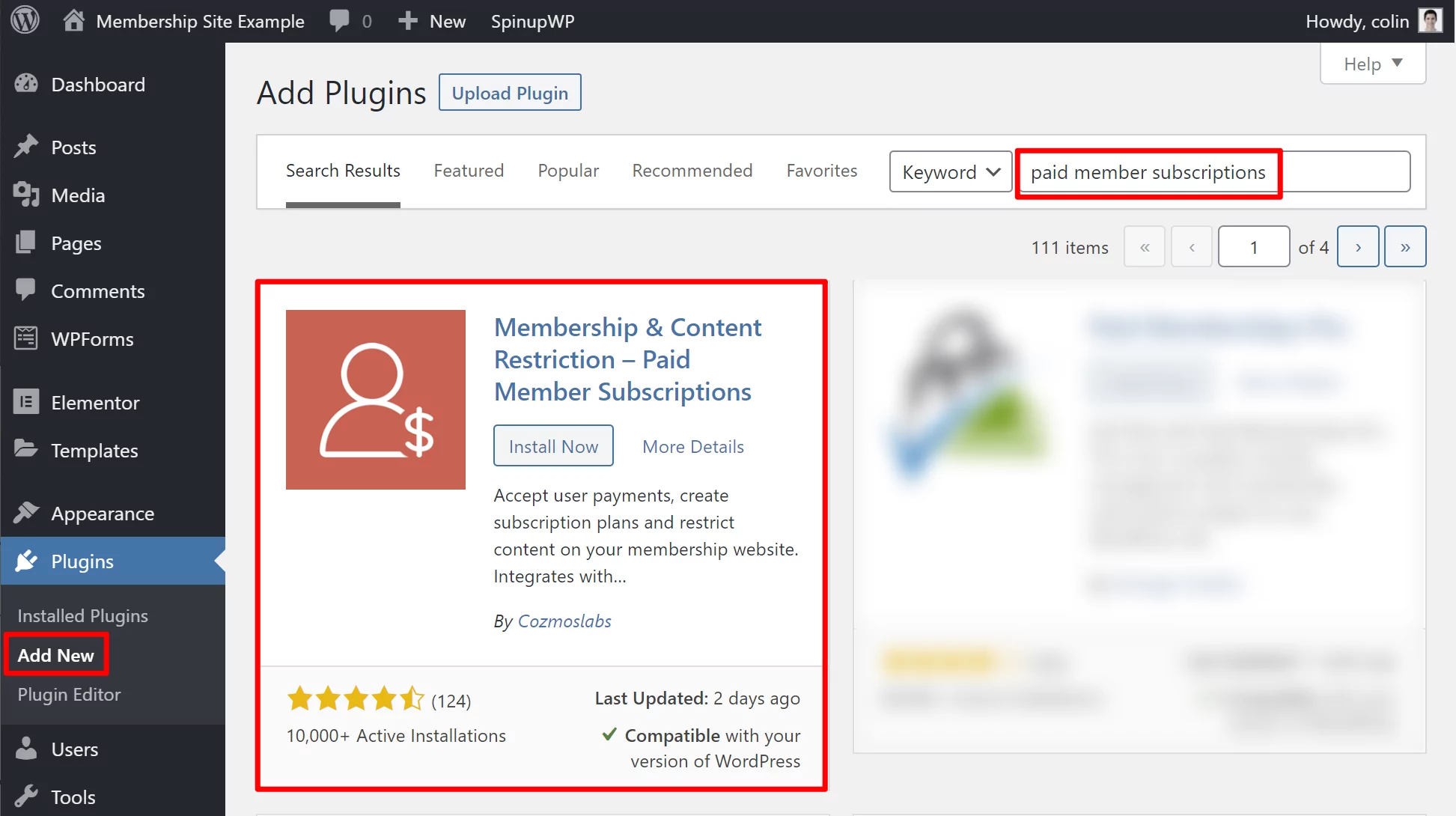Switch to the Search Results tab
This screenshot has width=1456, height=816.
(x=343, y=171)
